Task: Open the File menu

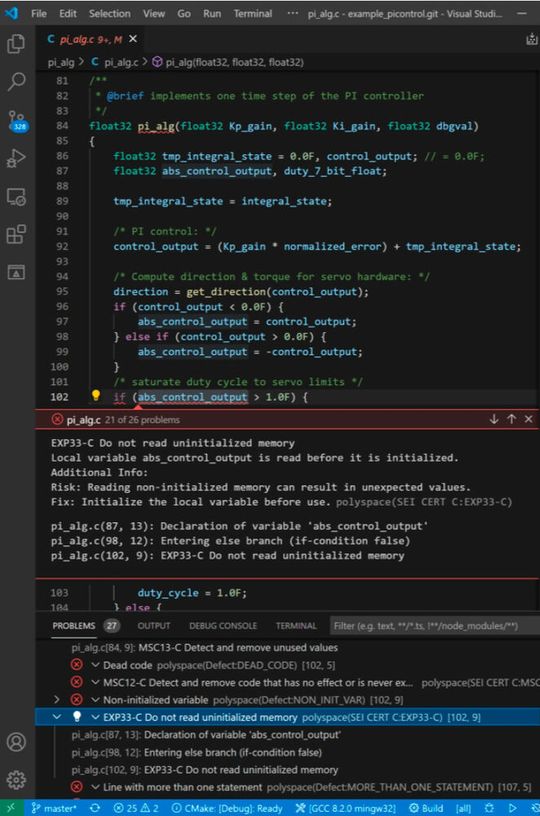Action: click(x=39, y=14)
